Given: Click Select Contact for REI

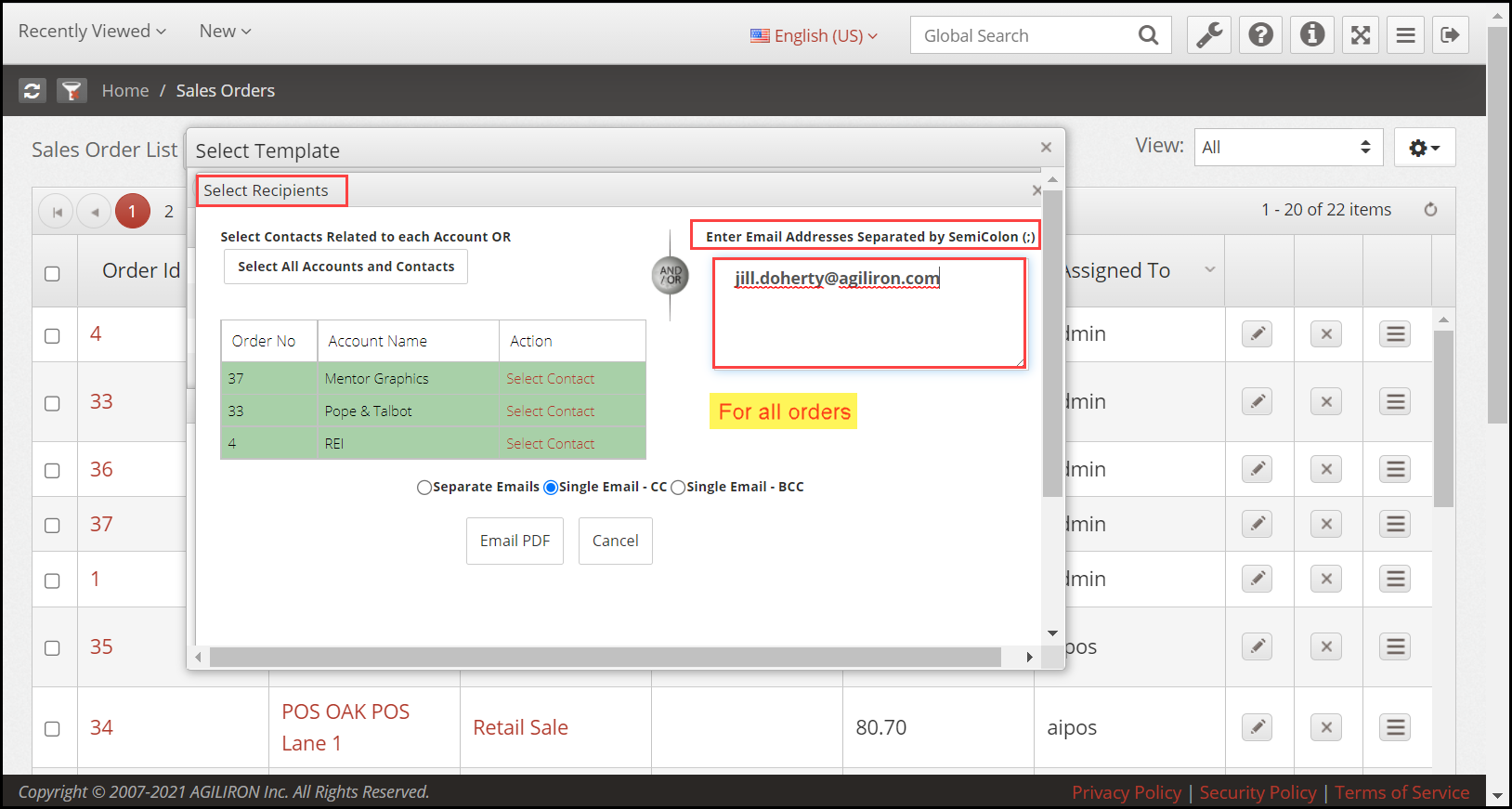Looking at the screenshot, I should (x=550, y=444).
